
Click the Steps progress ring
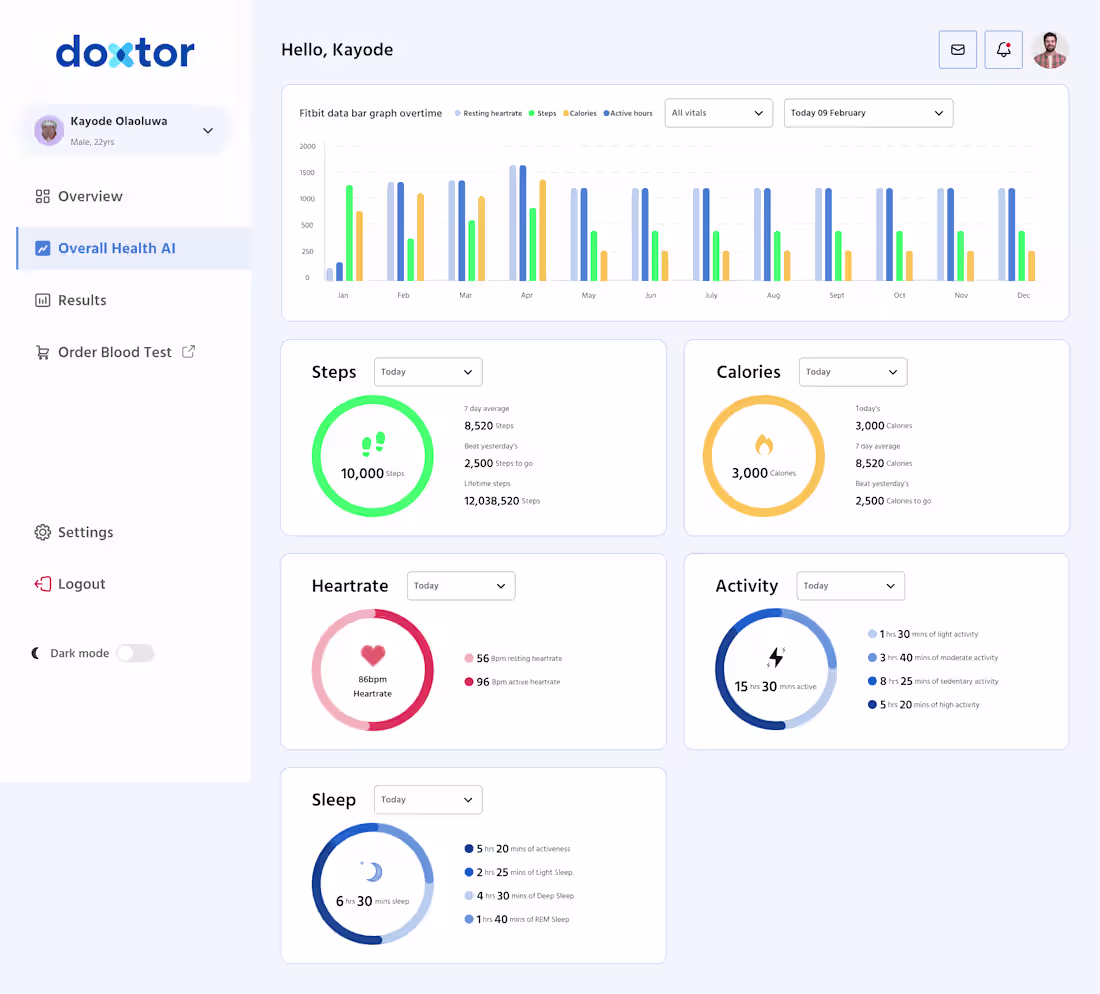373,456
